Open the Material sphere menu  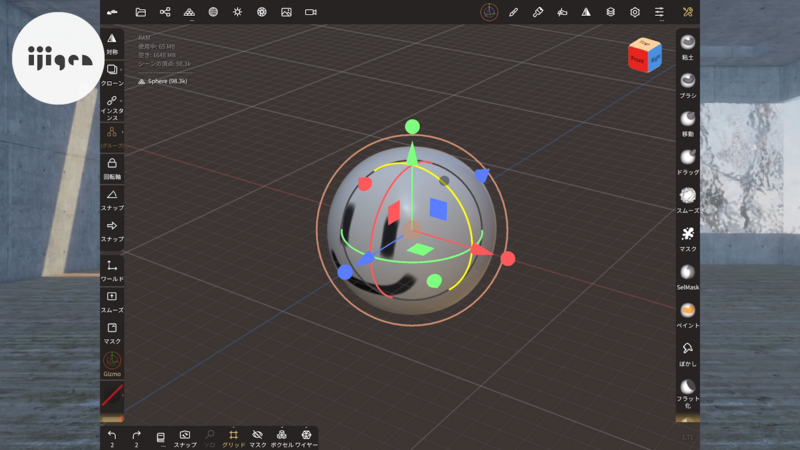(213, 12)
